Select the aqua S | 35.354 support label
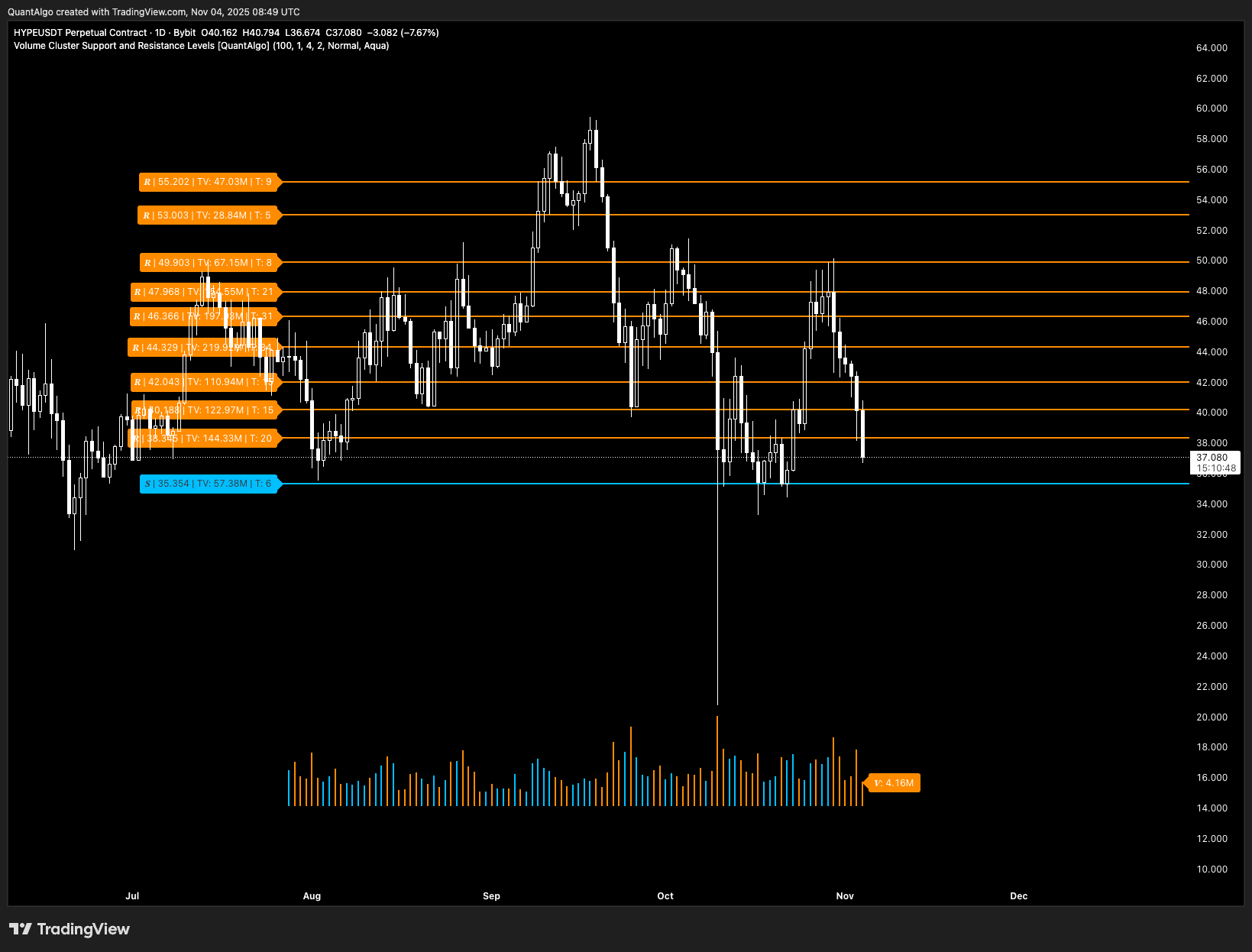Screen dimensions: 1252x952 point(210,484)
